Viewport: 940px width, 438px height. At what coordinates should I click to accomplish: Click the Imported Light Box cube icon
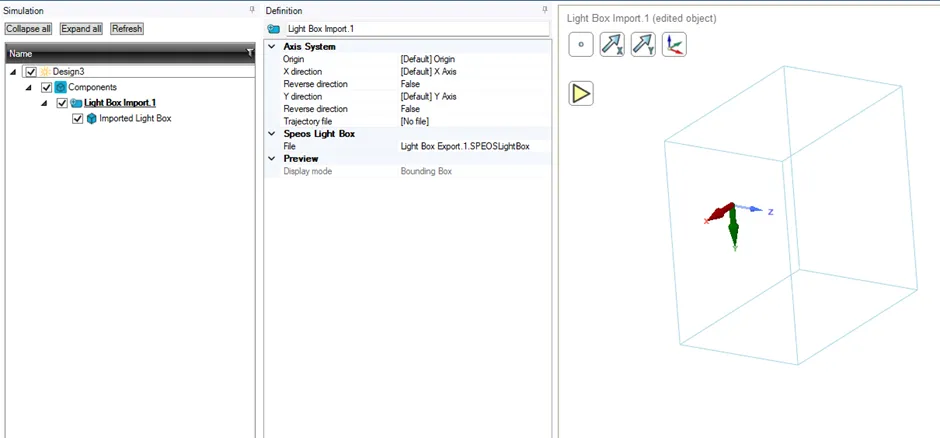point(92,119)
